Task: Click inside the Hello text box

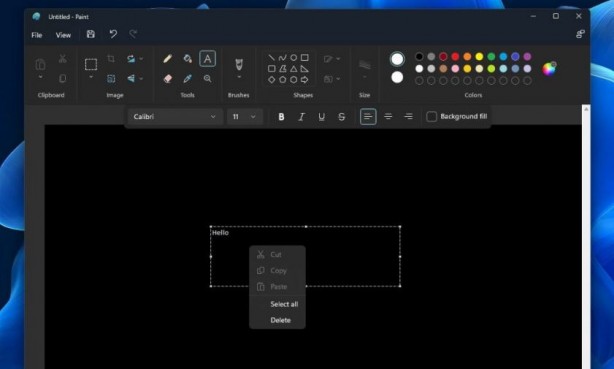Action: (305, 257)
